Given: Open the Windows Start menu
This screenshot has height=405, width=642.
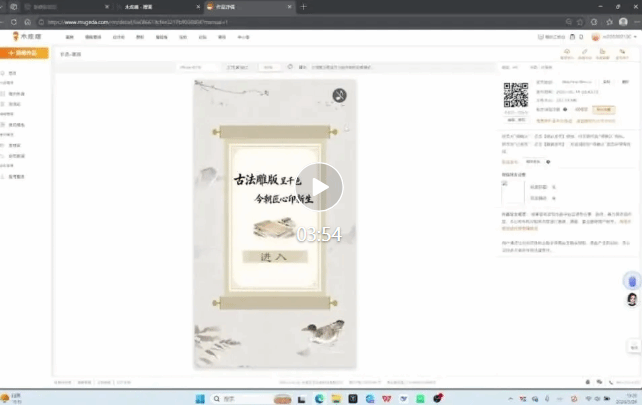Looking at the screenshot, I should (200, 398).
